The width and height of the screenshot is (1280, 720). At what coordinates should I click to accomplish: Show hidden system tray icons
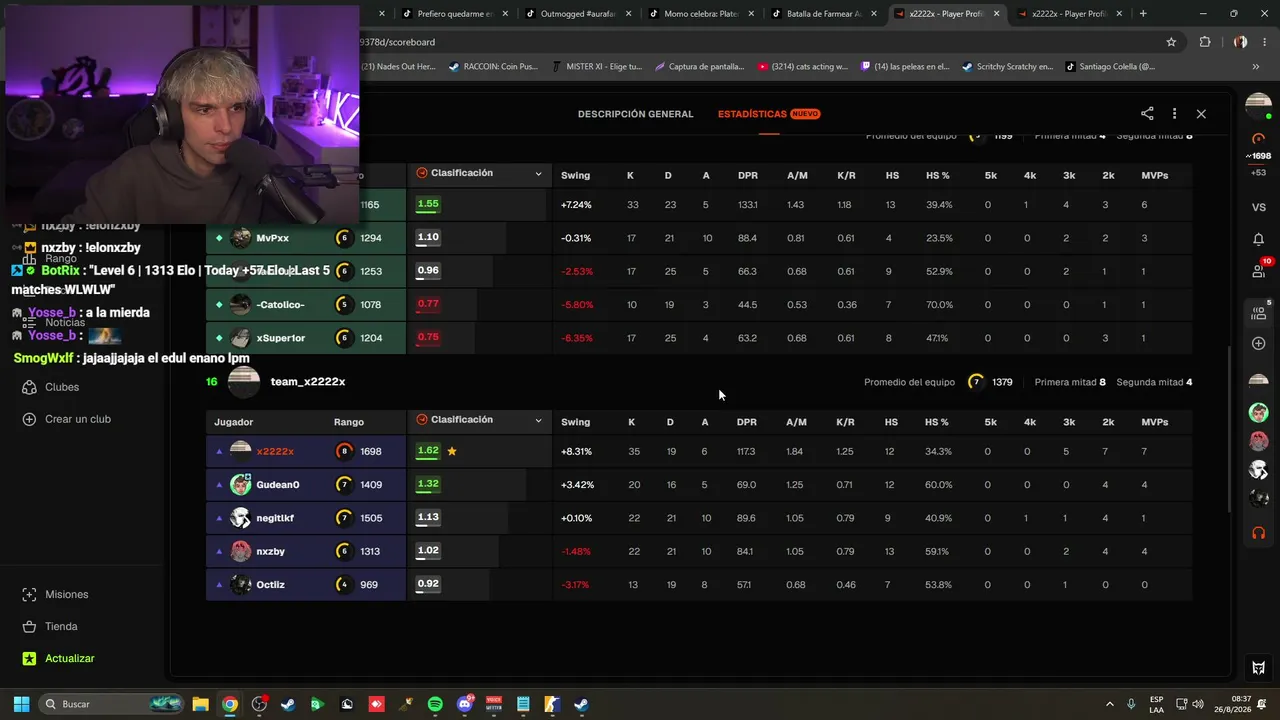click(x=1109, y=704)
